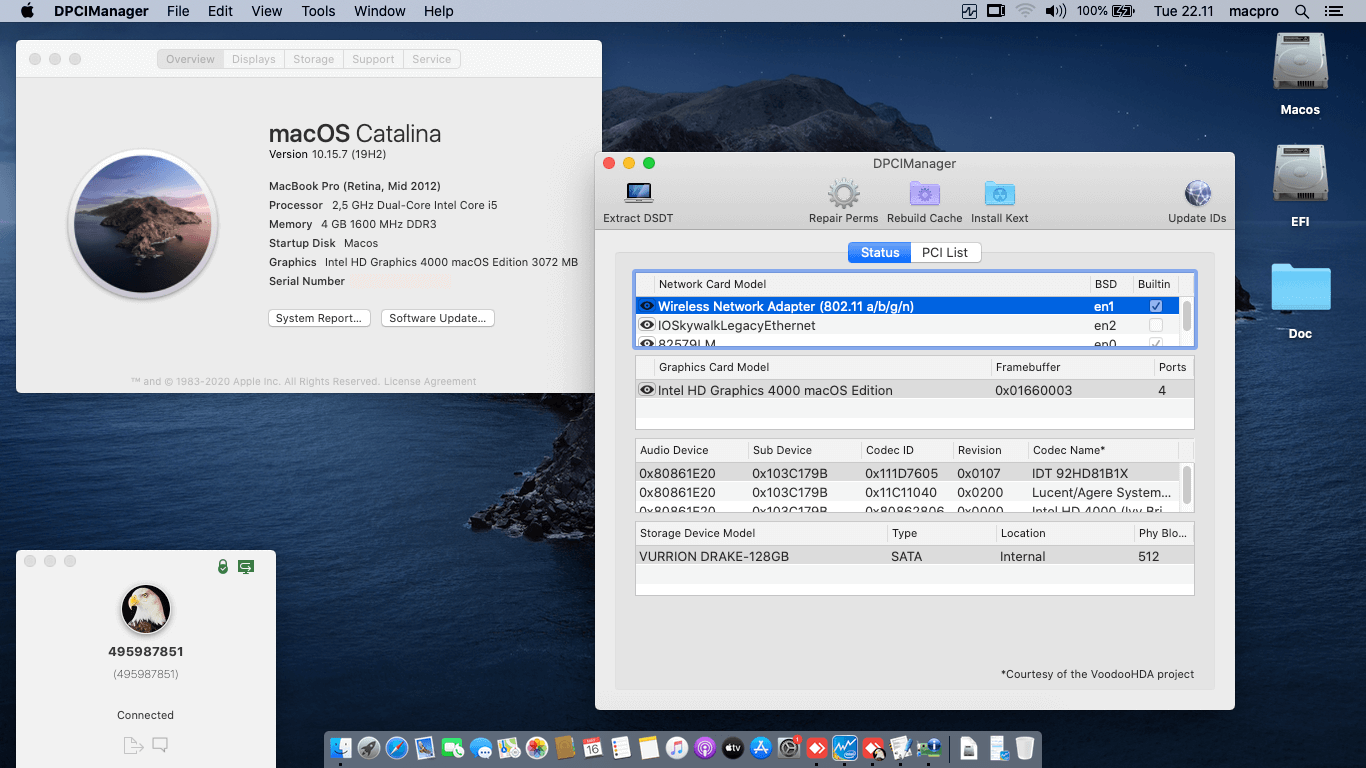Select Lucent/Agere System codec row
The image size is (1366, 768).
908,492
